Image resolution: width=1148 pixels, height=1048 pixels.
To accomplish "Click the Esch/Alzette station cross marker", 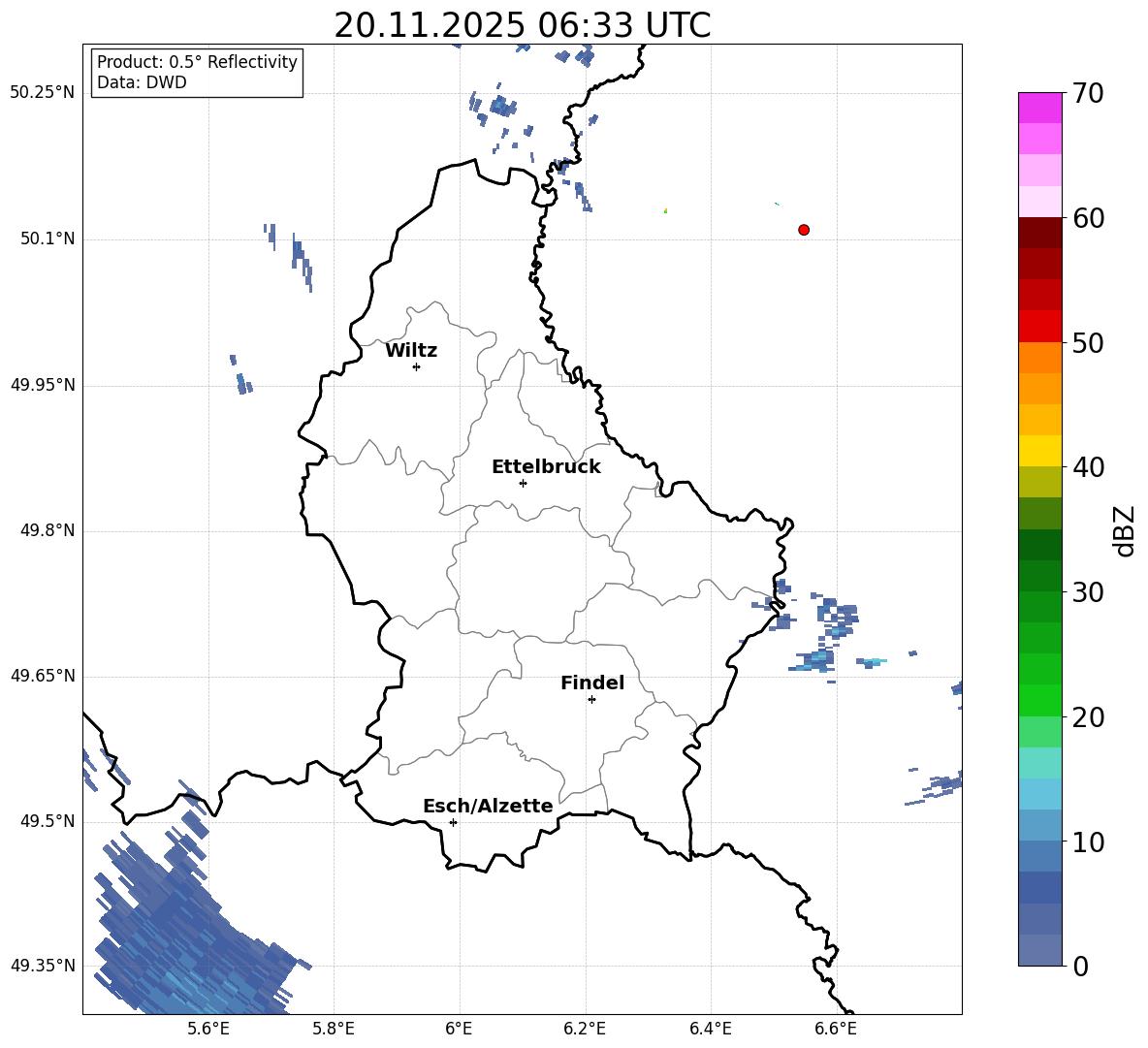I will (x=453, y=822).
